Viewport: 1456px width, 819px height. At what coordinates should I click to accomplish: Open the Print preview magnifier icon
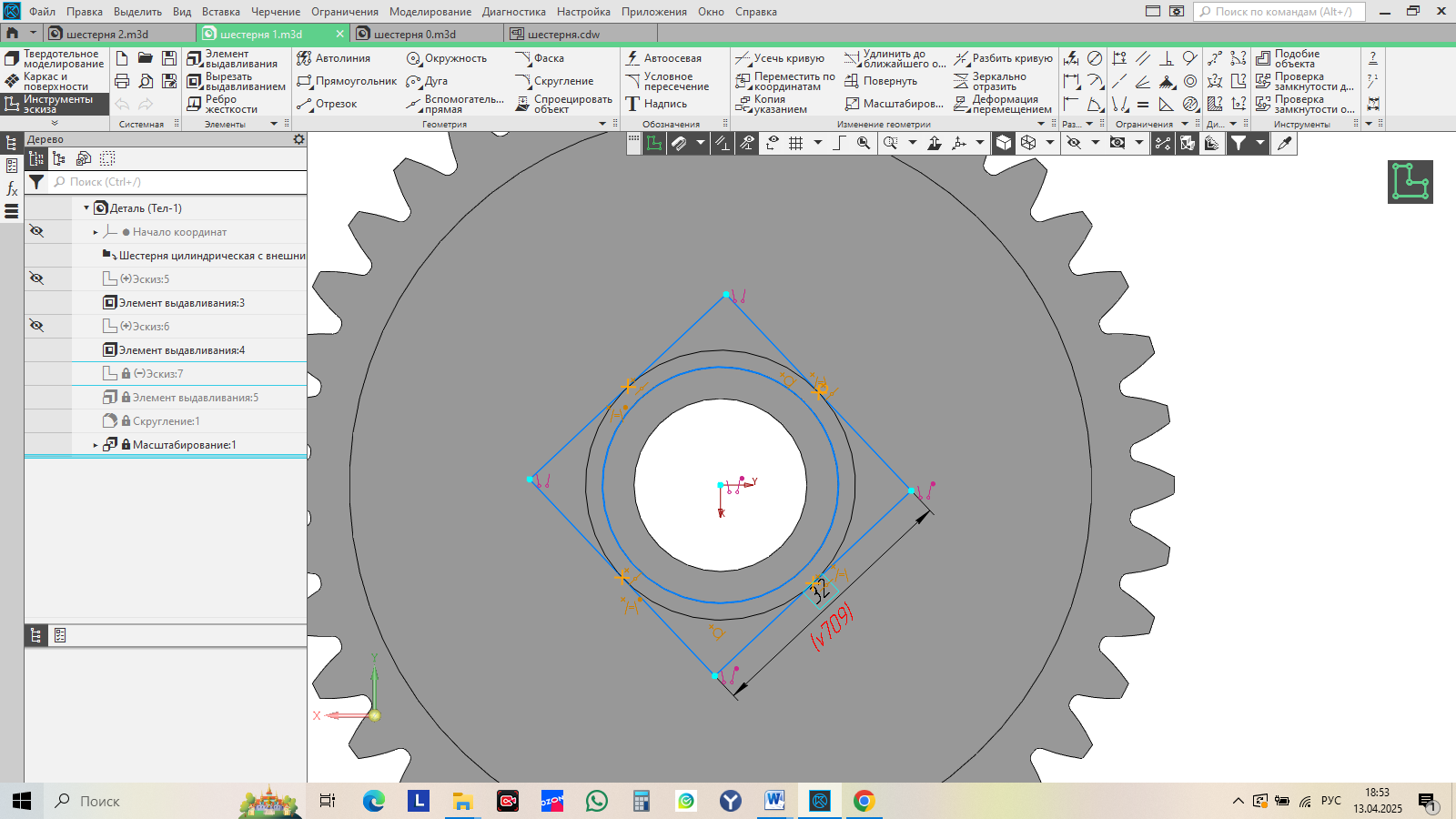tap(146, 81)
